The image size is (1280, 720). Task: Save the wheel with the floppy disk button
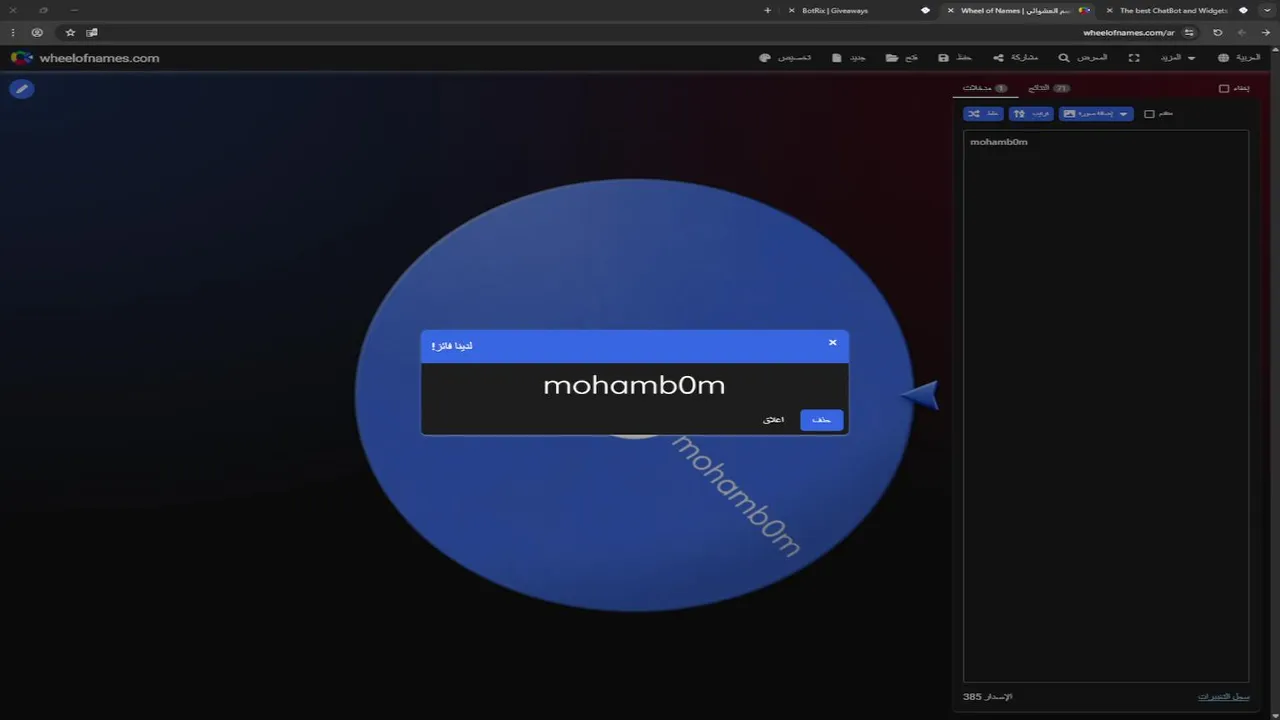954,58
